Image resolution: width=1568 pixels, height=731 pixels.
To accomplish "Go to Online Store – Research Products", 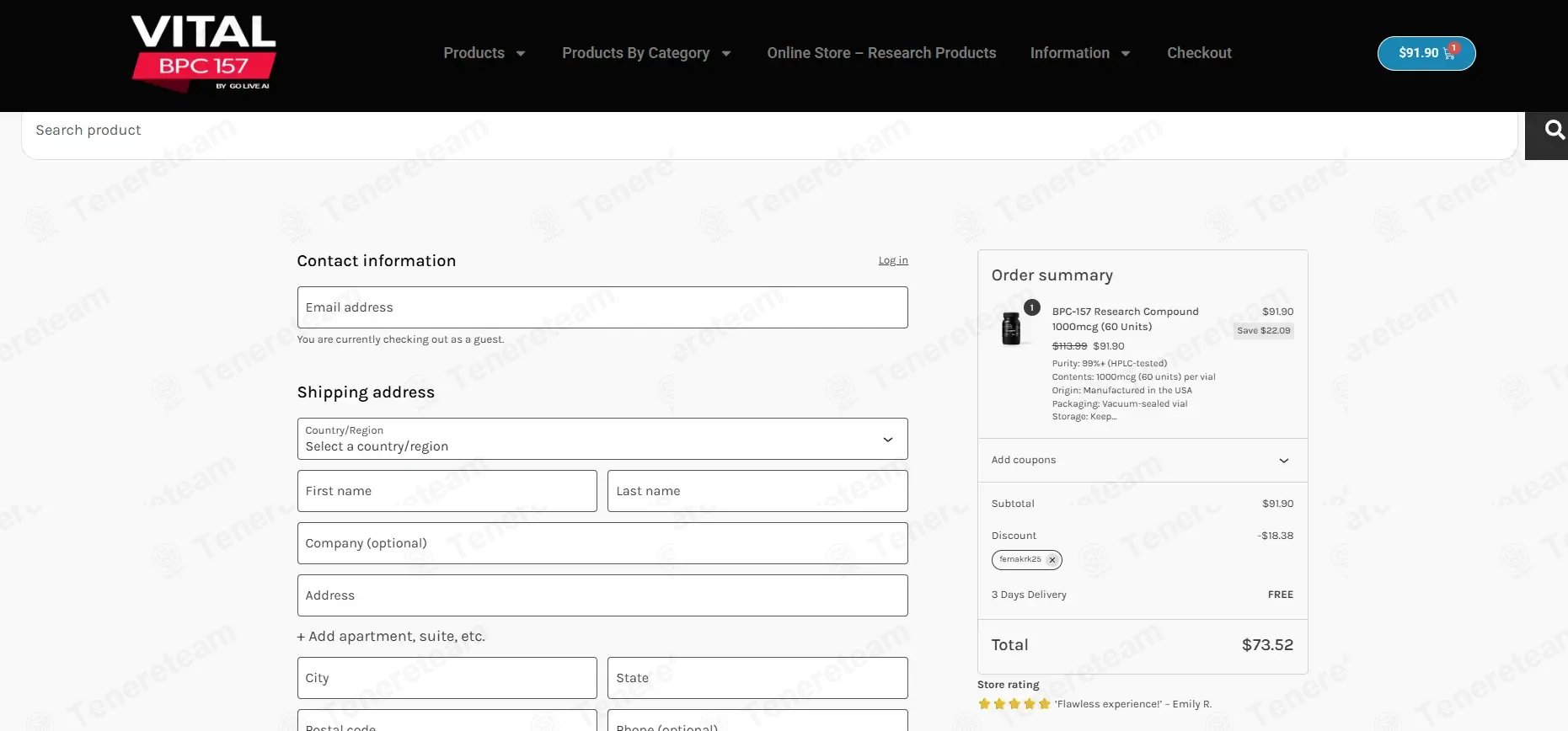I will 881,53.
